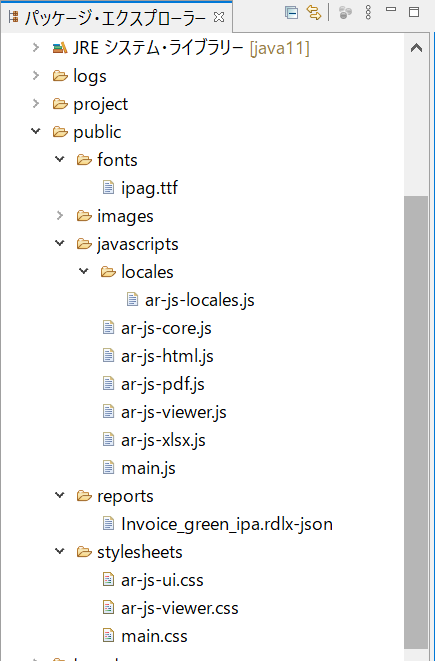Viewport: 435px width, 661px height.
Task: Toggle the Link with Editor icon
Action: (314, 13)
